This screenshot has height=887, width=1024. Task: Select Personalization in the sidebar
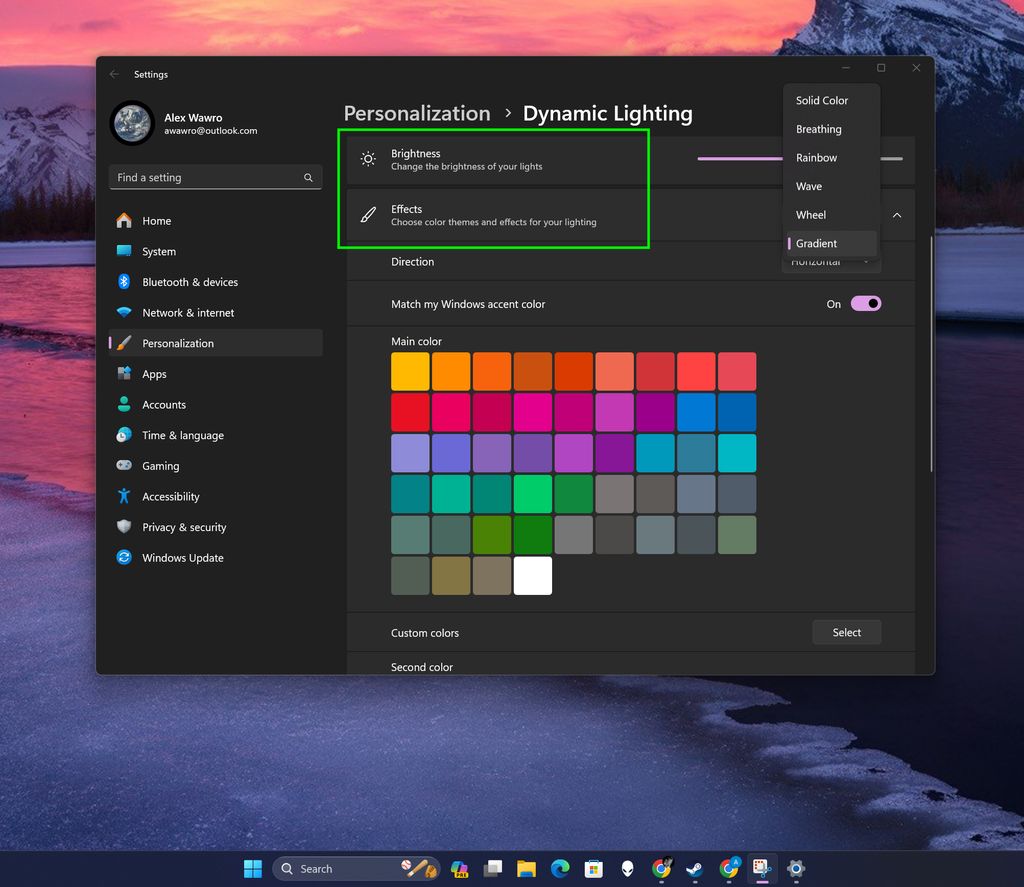coord(178,342)
